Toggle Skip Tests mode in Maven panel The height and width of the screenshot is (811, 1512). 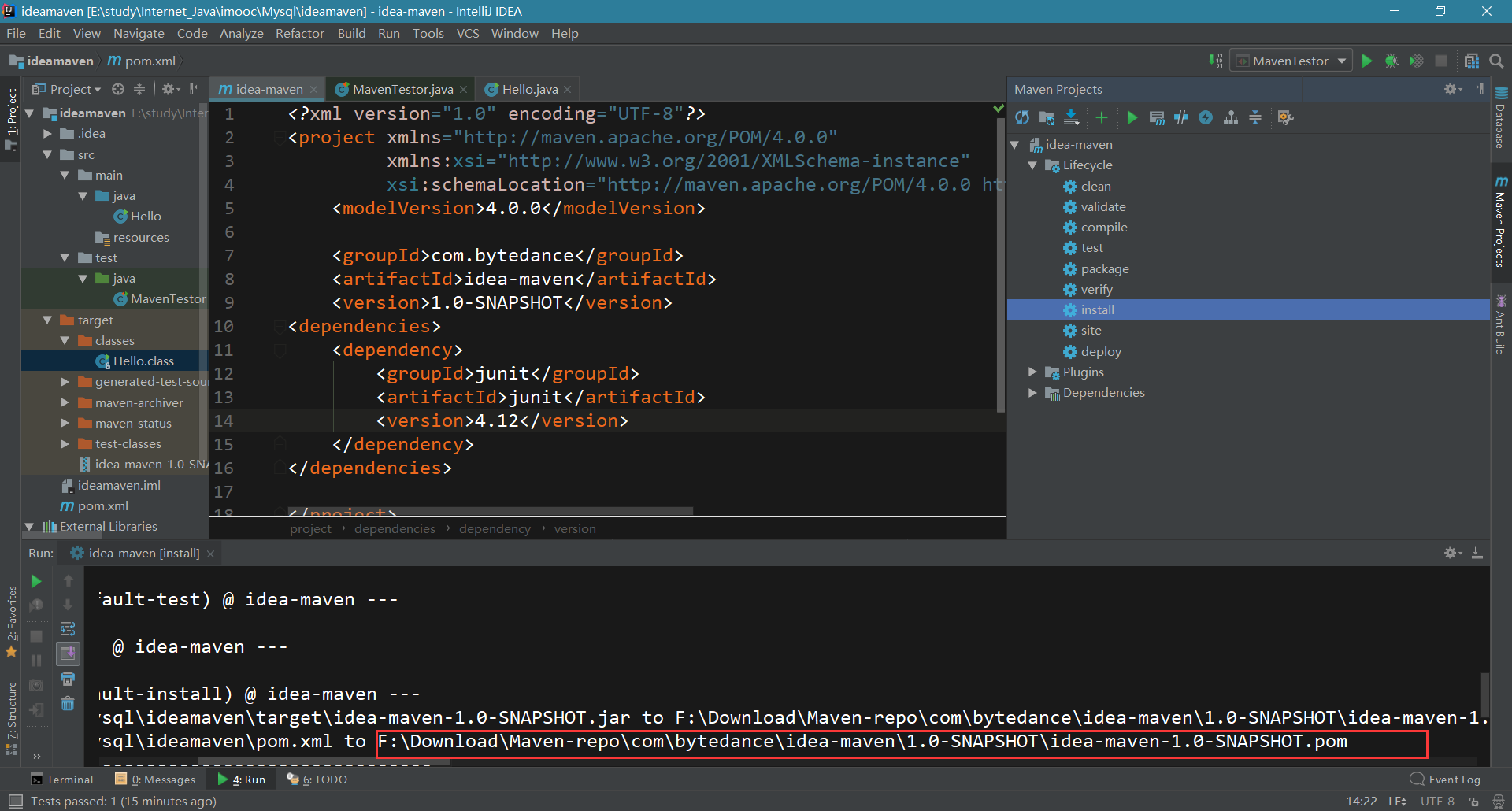(x=1206, y=117)
